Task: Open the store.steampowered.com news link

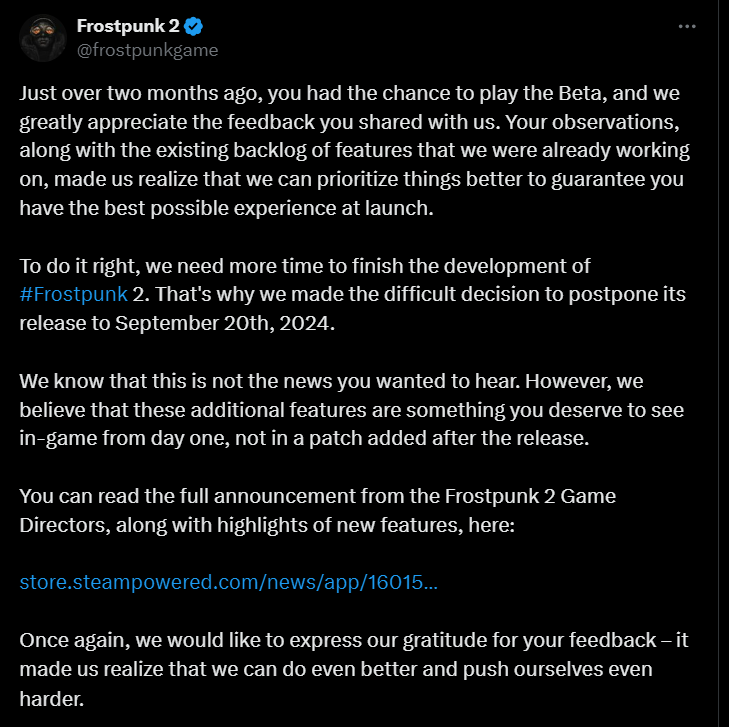Action: [x=228, y=582]
